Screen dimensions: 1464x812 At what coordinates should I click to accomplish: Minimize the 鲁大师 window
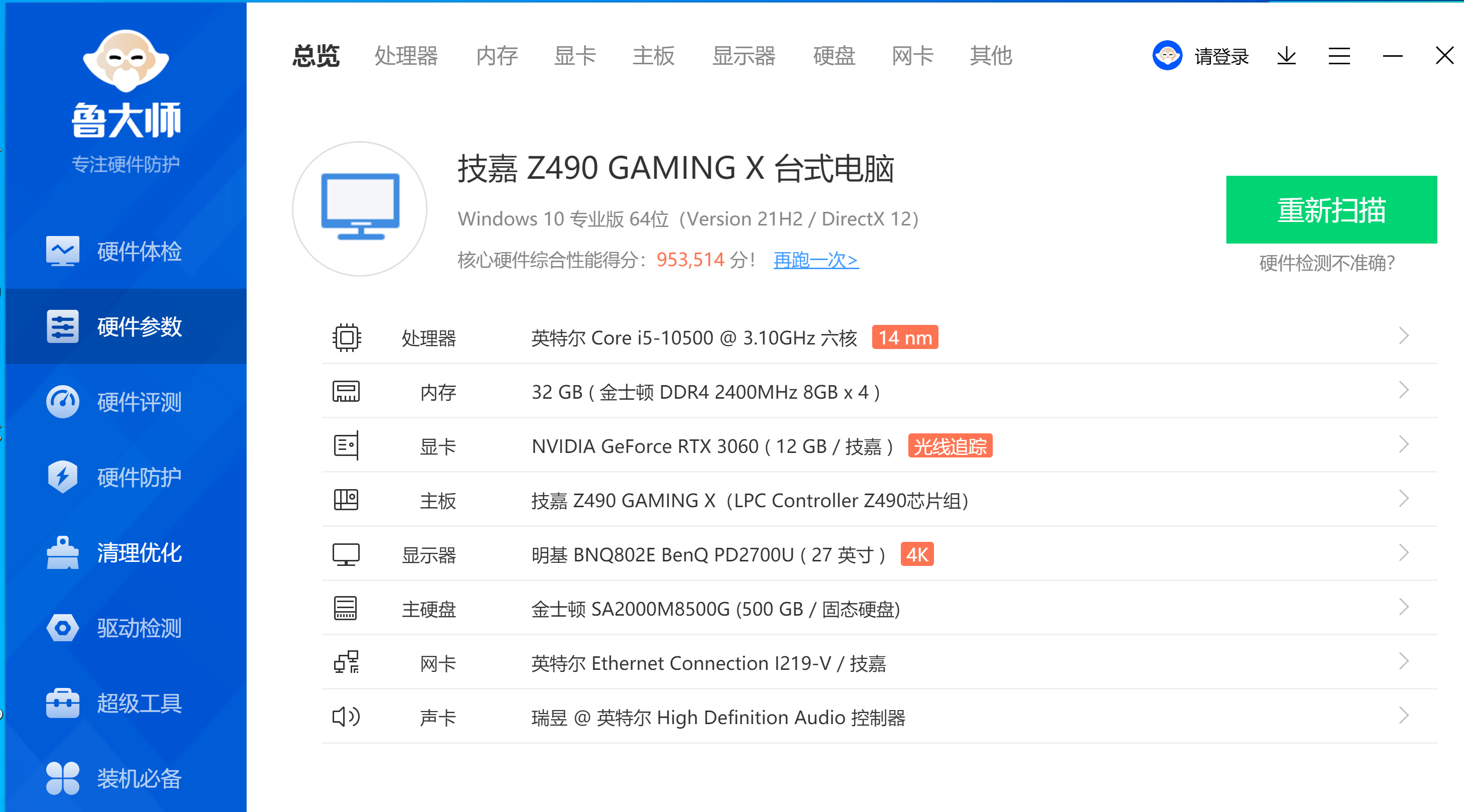coord(1392,56)
